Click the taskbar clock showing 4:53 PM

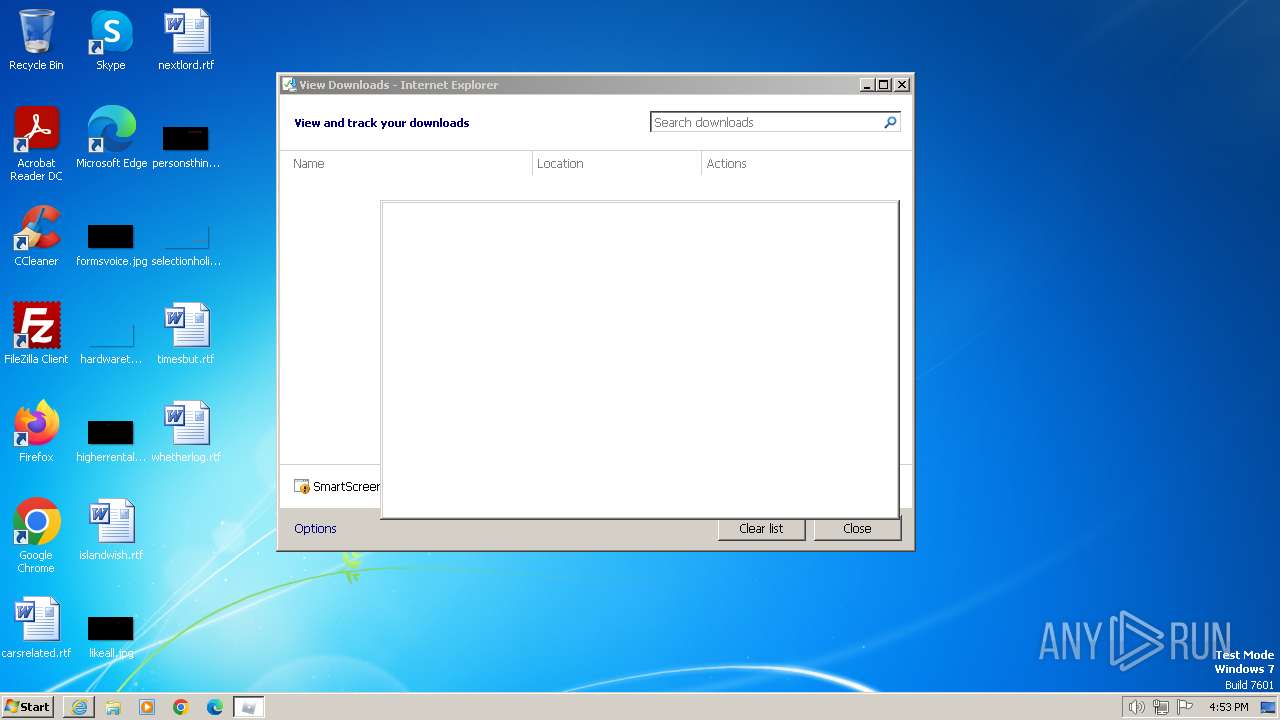pyautogui.click(x=1228, y=707)
